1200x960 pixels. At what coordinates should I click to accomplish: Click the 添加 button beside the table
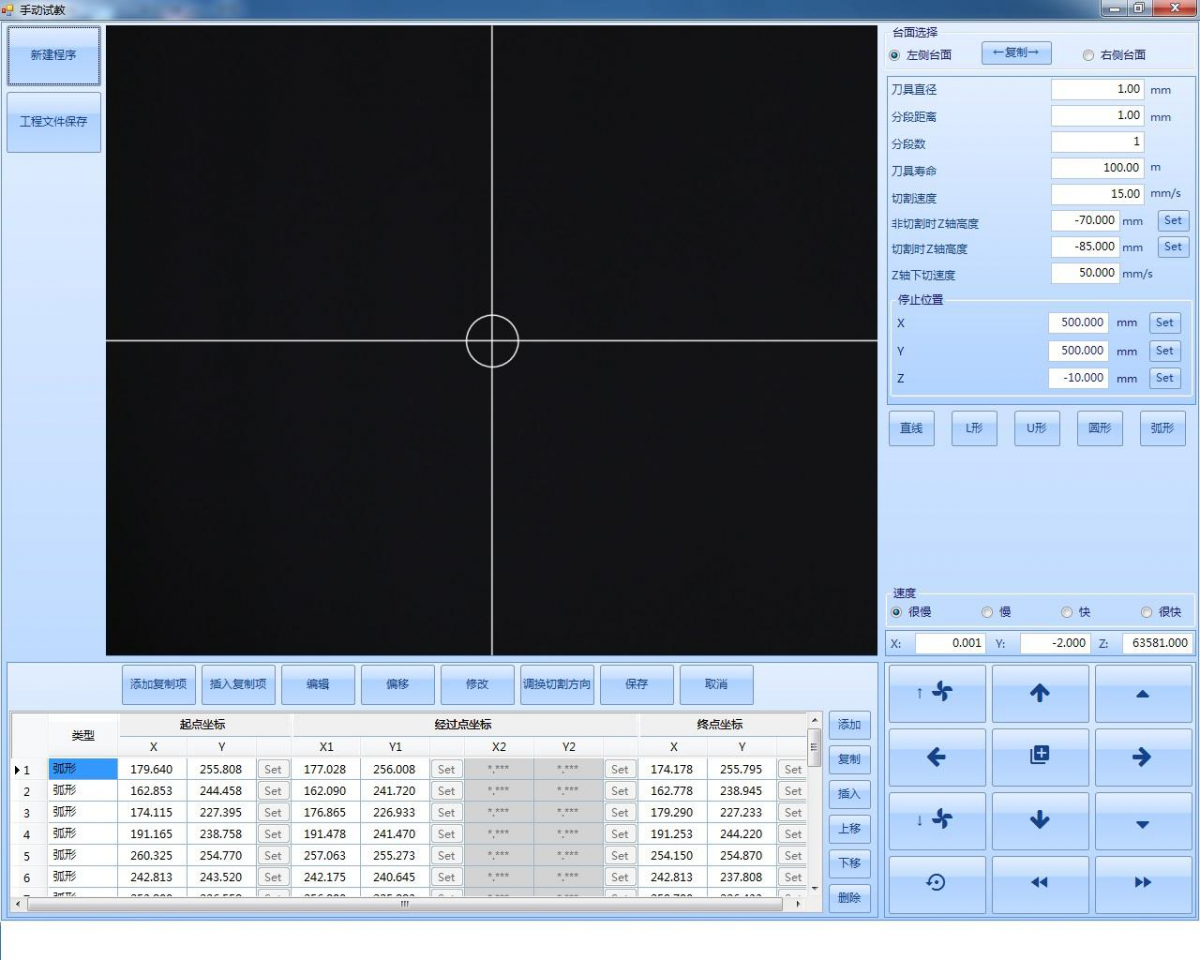[x=849, y=725]
